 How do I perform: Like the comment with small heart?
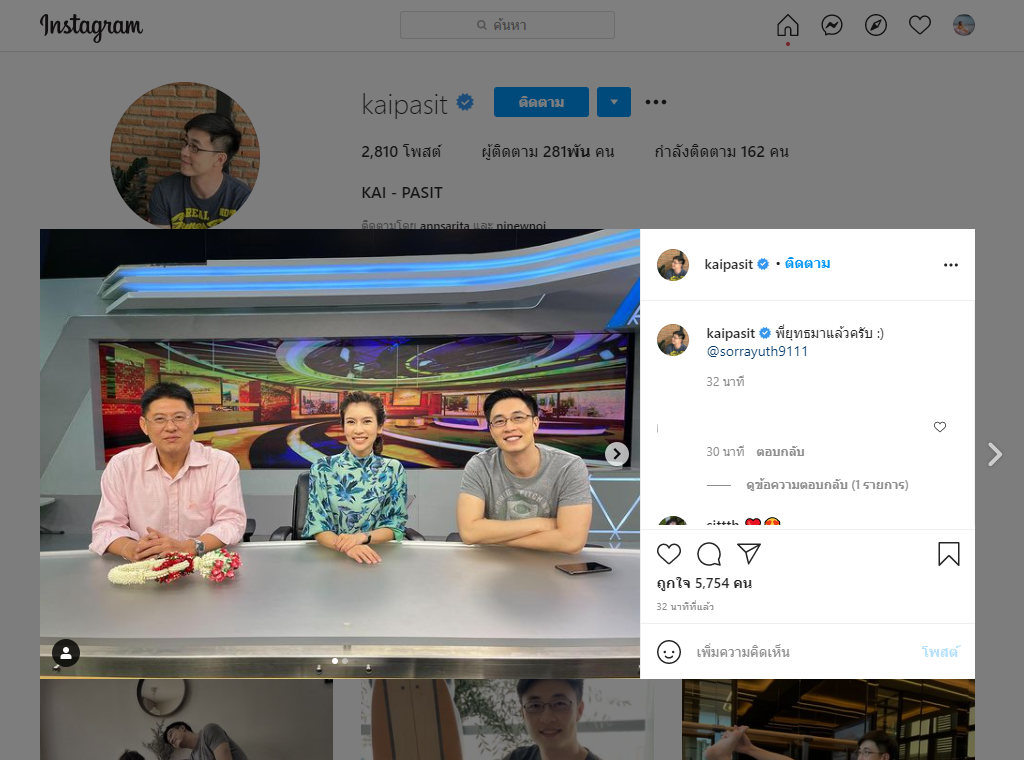[940, 427]
